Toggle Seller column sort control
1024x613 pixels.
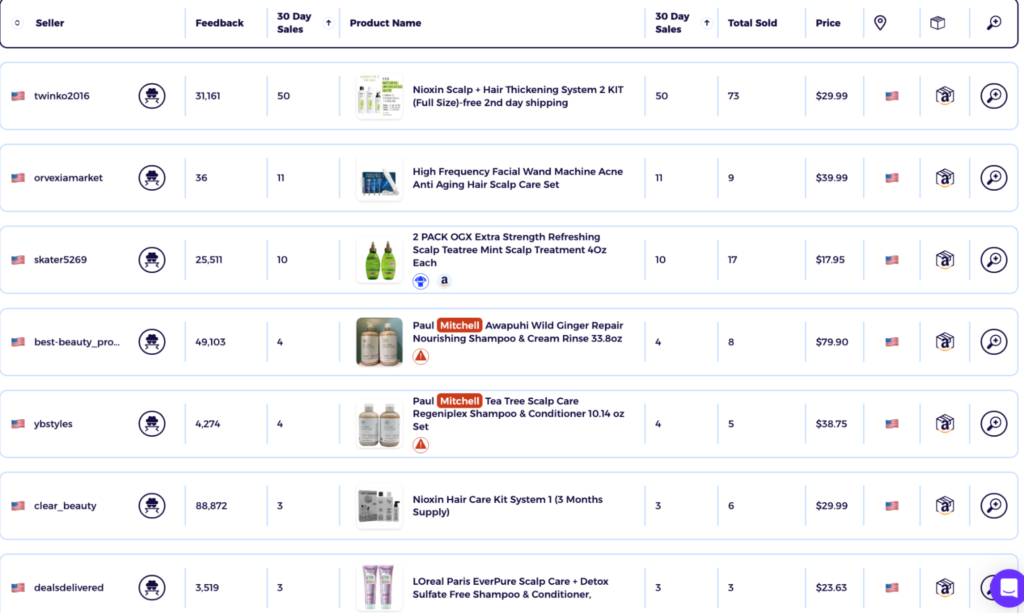click(x=18, y=23)
